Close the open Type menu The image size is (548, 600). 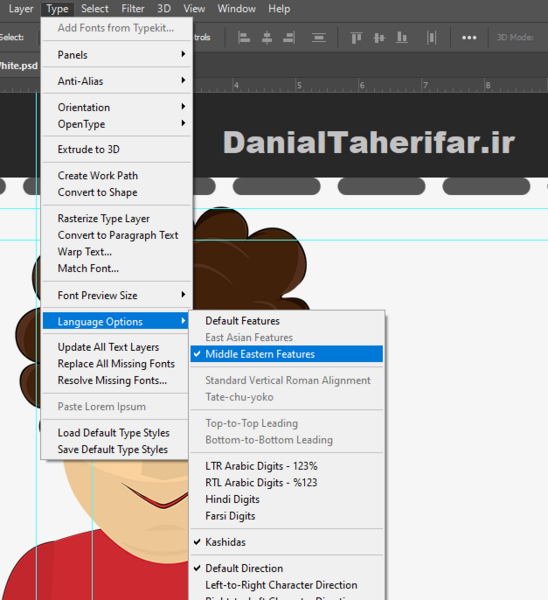(x=57, y=8)
